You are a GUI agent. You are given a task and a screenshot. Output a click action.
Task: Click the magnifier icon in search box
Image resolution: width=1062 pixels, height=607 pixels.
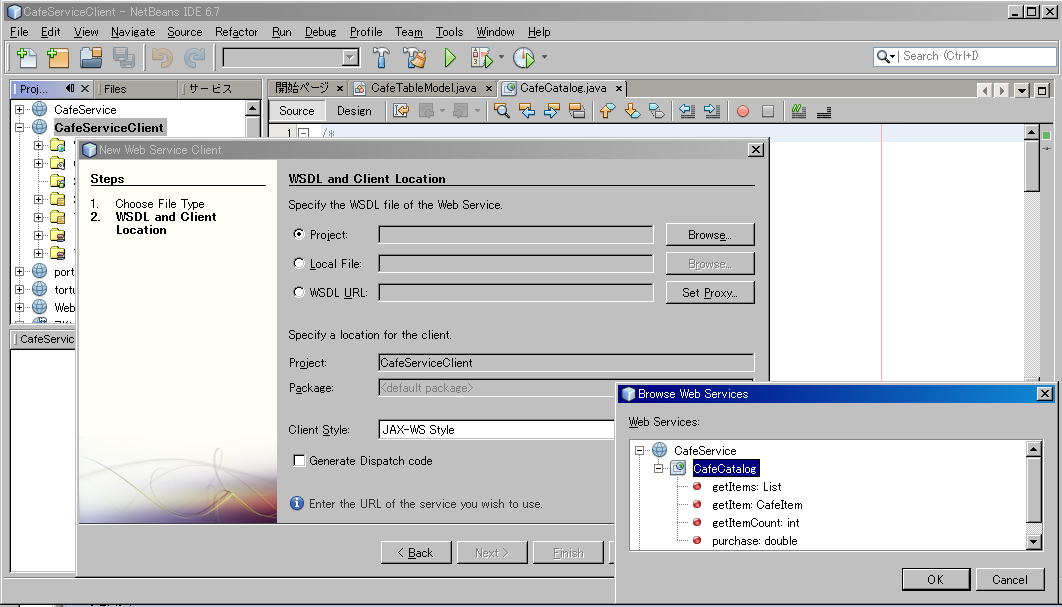pyautogui.click(x=883, y=56)
